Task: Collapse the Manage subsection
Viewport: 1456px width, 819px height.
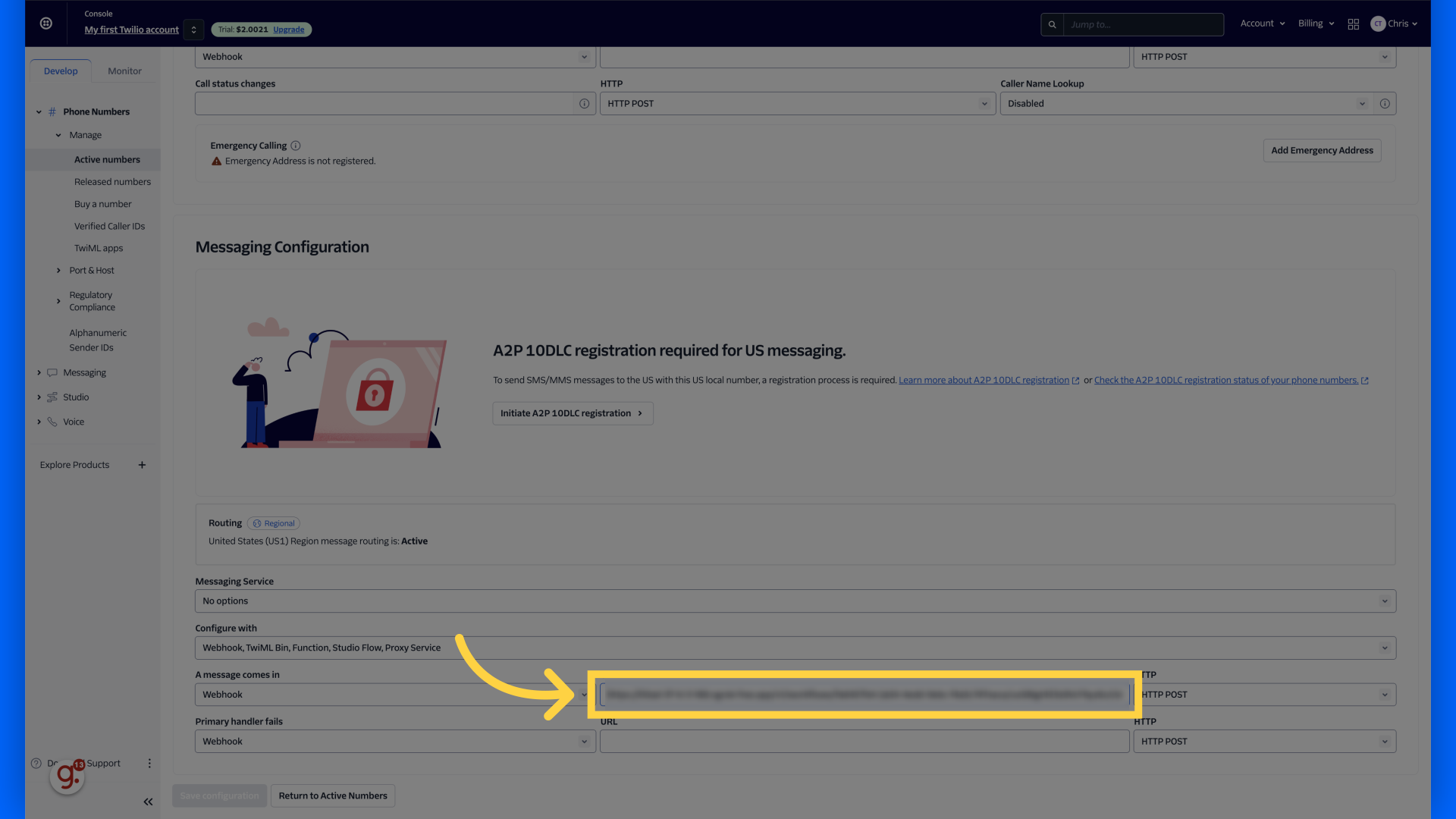Action: click(58, 136)
